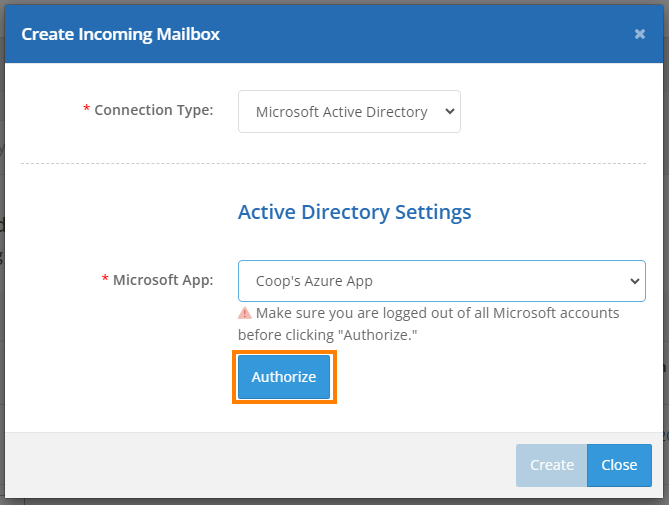The image size is (669, 505).
Task: Select the text 'Coop's Azure App'
Action: click(314, 281)
